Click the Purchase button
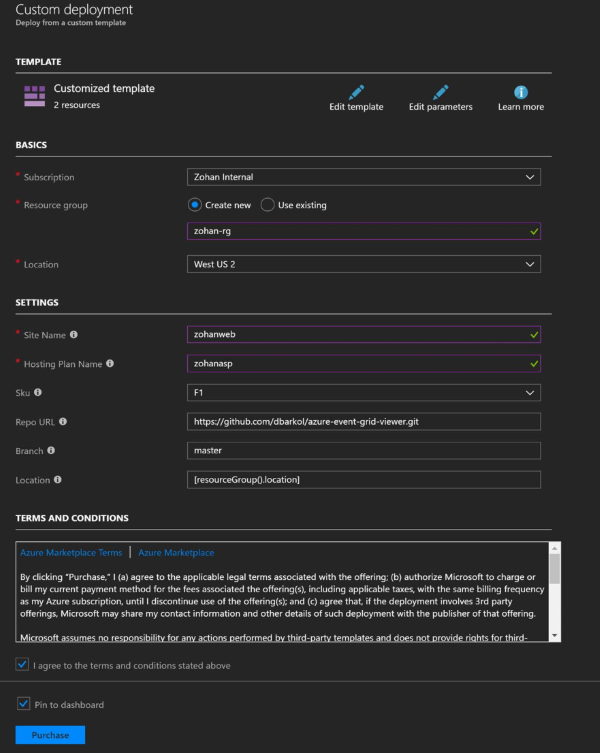 pyautogui.click(x=50, y=735)
